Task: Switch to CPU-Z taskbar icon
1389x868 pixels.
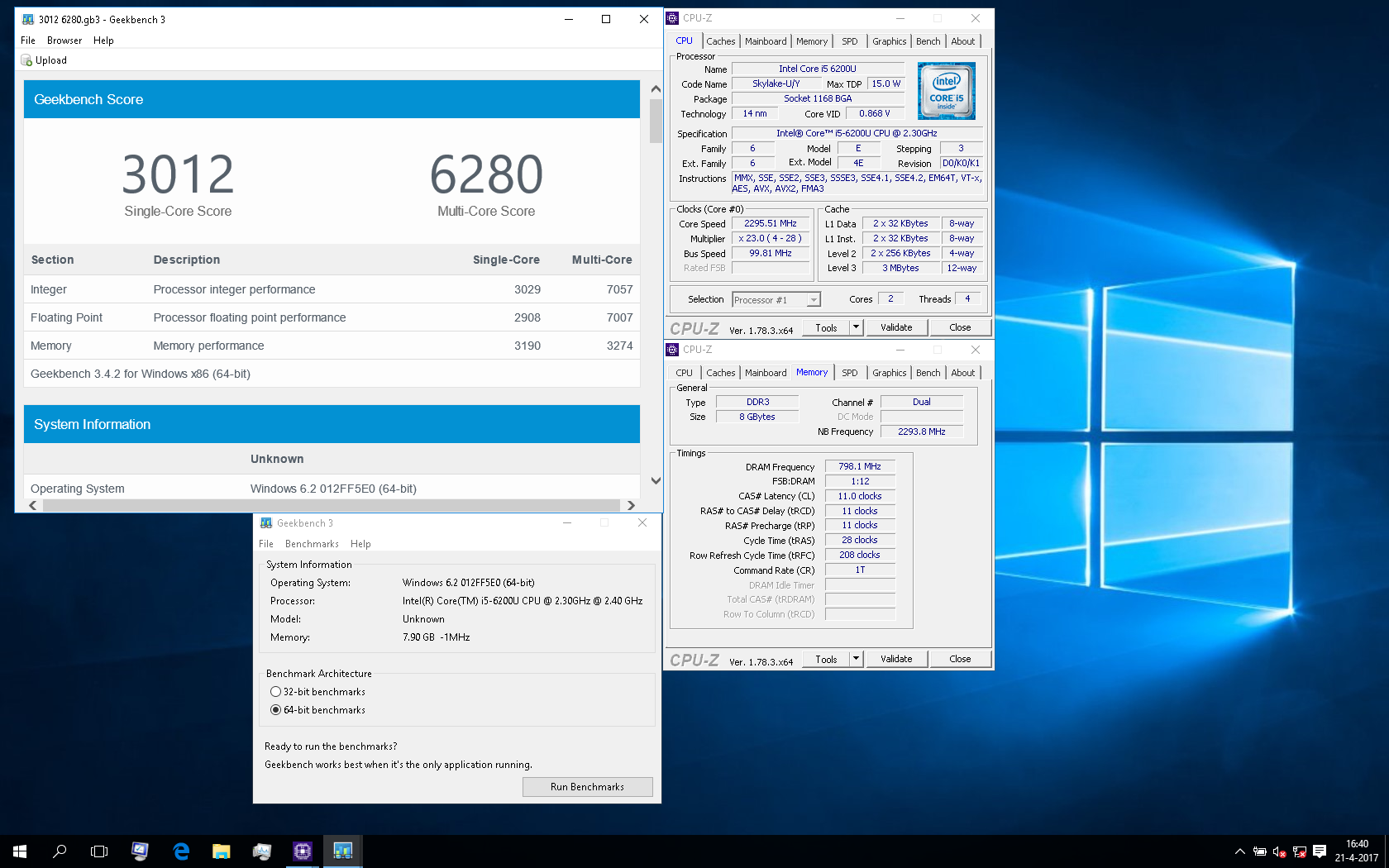Action: click(x=302, y=851)
